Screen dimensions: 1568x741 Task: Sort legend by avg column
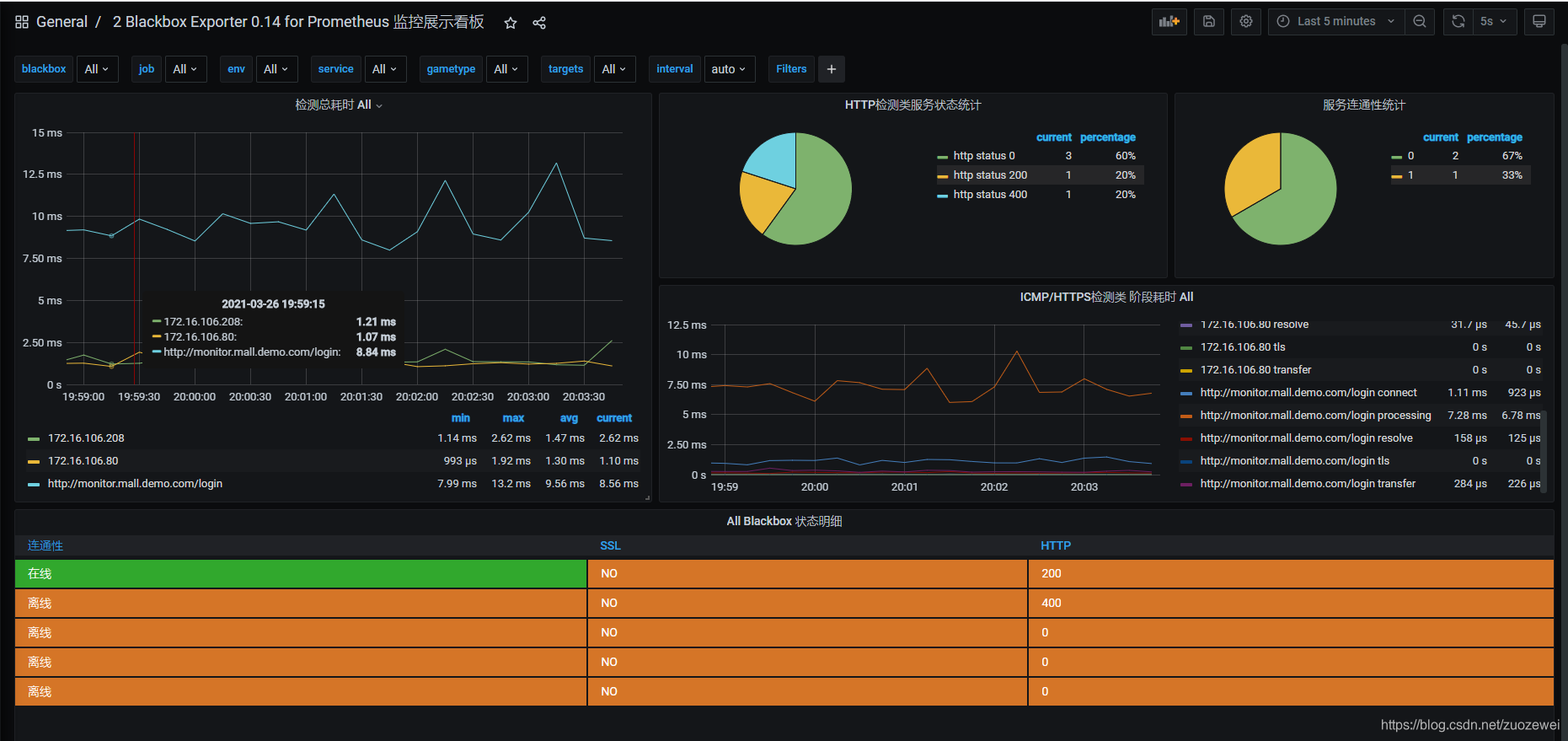coord(570,418)
